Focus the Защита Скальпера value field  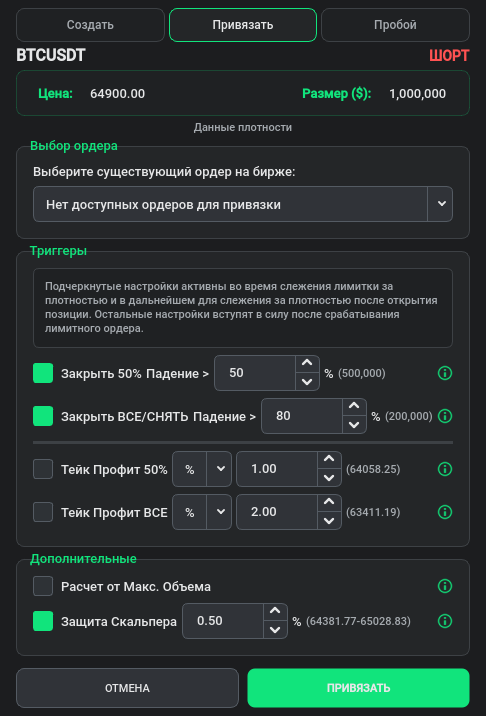click(223, 621)
